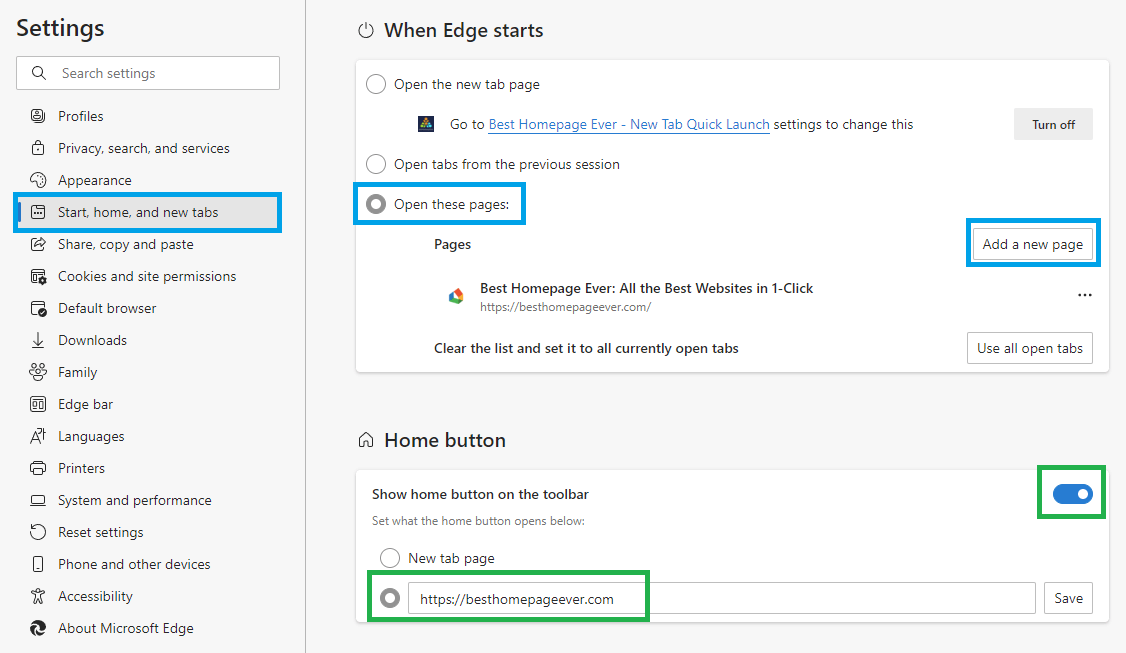Disable the Show home button toggle

click(x=1071, y=493)
